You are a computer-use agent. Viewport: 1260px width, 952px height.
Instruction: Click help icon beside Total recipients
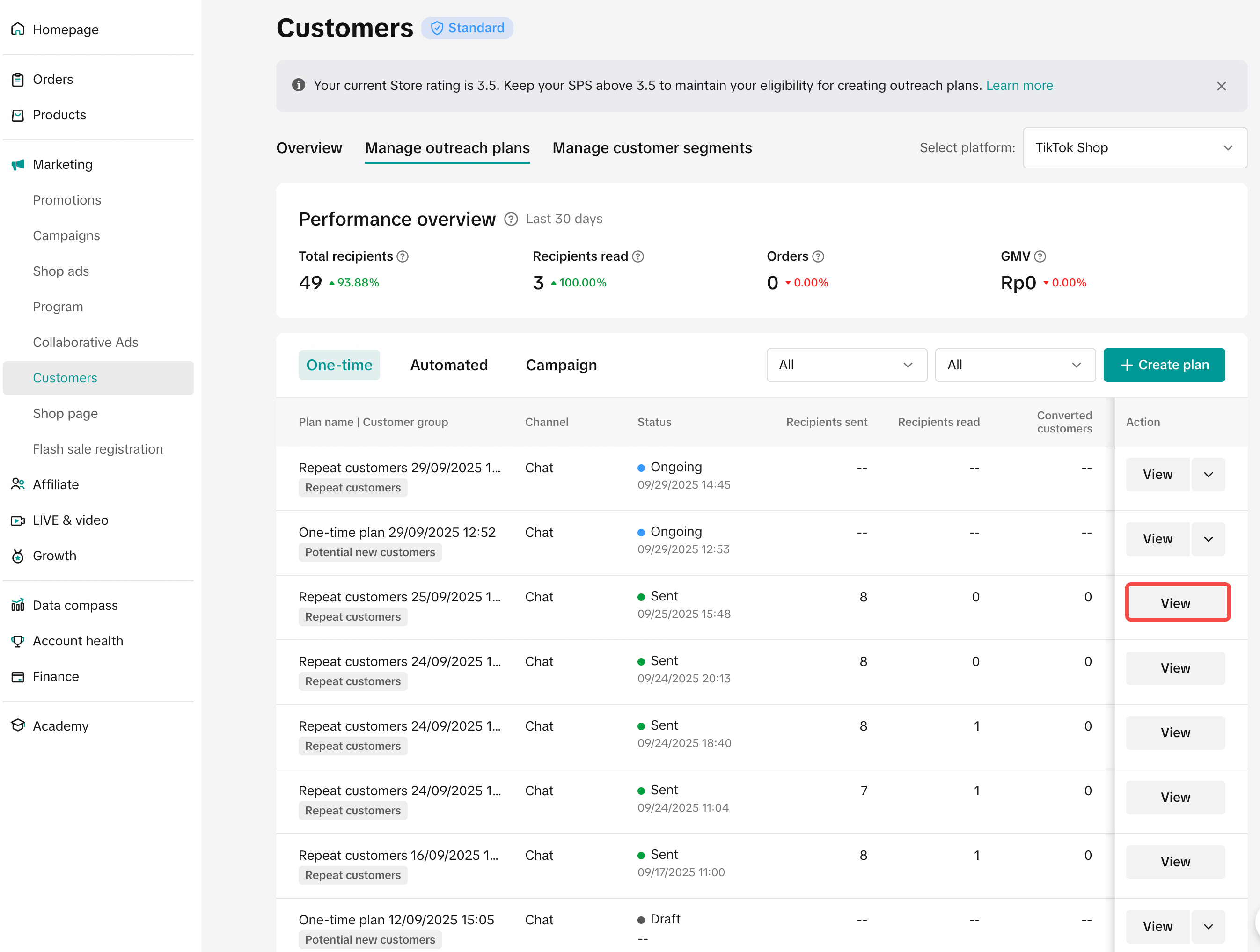(403, 256)
